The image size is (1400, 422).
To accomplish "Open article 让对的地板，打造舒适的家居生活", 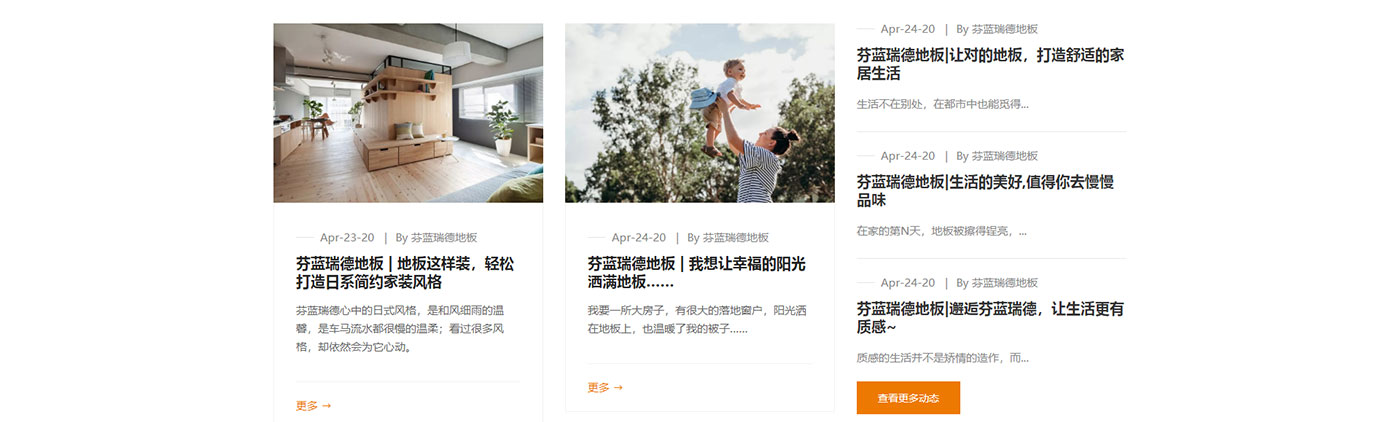I will click(990, 64).
